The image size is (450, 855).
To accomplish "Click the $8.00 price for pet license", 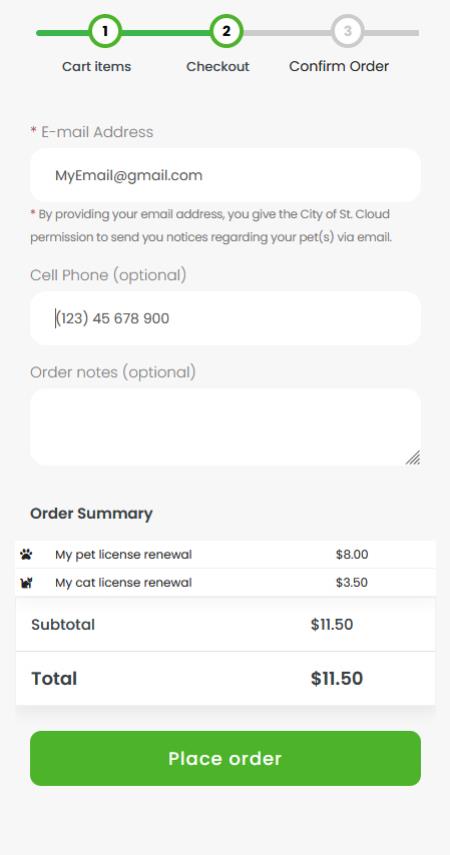I will coord(352,555).
